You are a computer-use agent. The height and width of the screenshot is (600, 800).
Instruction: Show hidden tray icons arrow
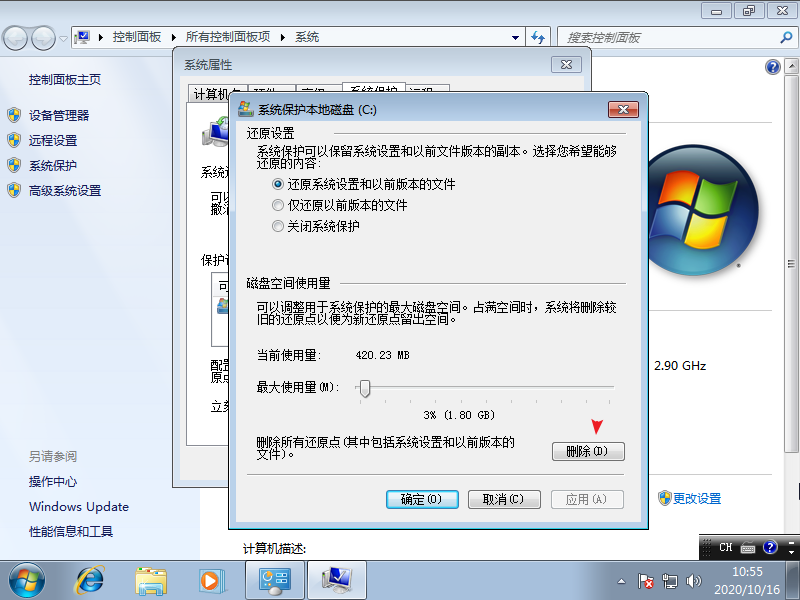[x=624, y=580]
